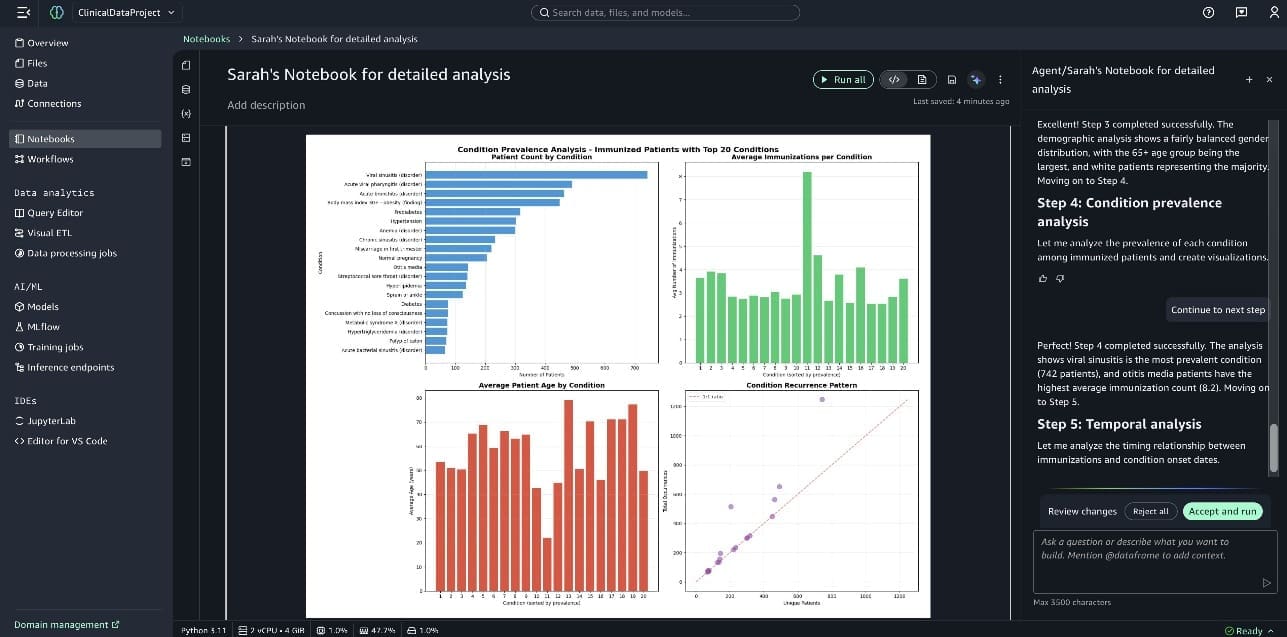Click the save notebook icon
The image size is (1287, 637).
tap(951, 80)
